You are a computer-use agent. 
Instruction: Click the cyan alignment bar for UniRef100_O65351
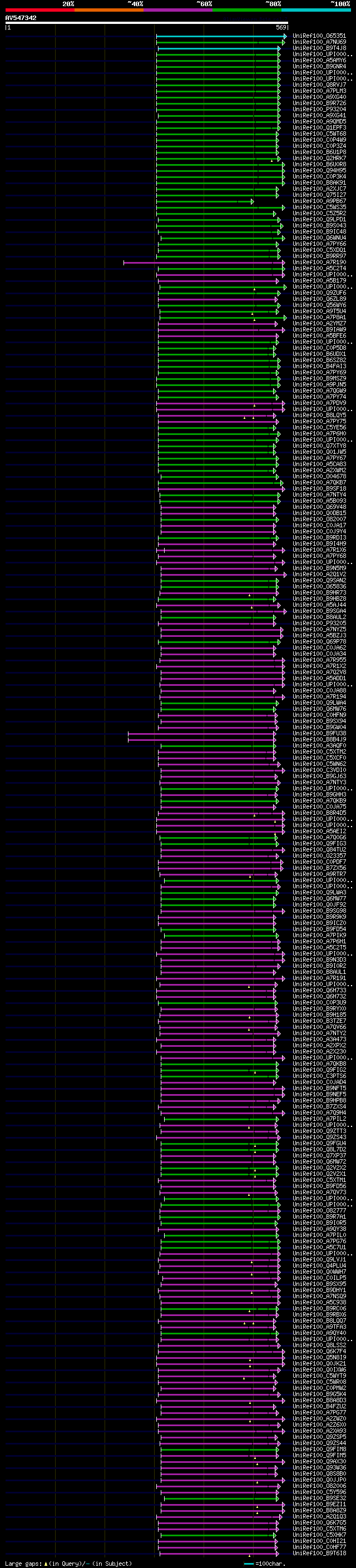pyautogui.click(x=221, y=36)
